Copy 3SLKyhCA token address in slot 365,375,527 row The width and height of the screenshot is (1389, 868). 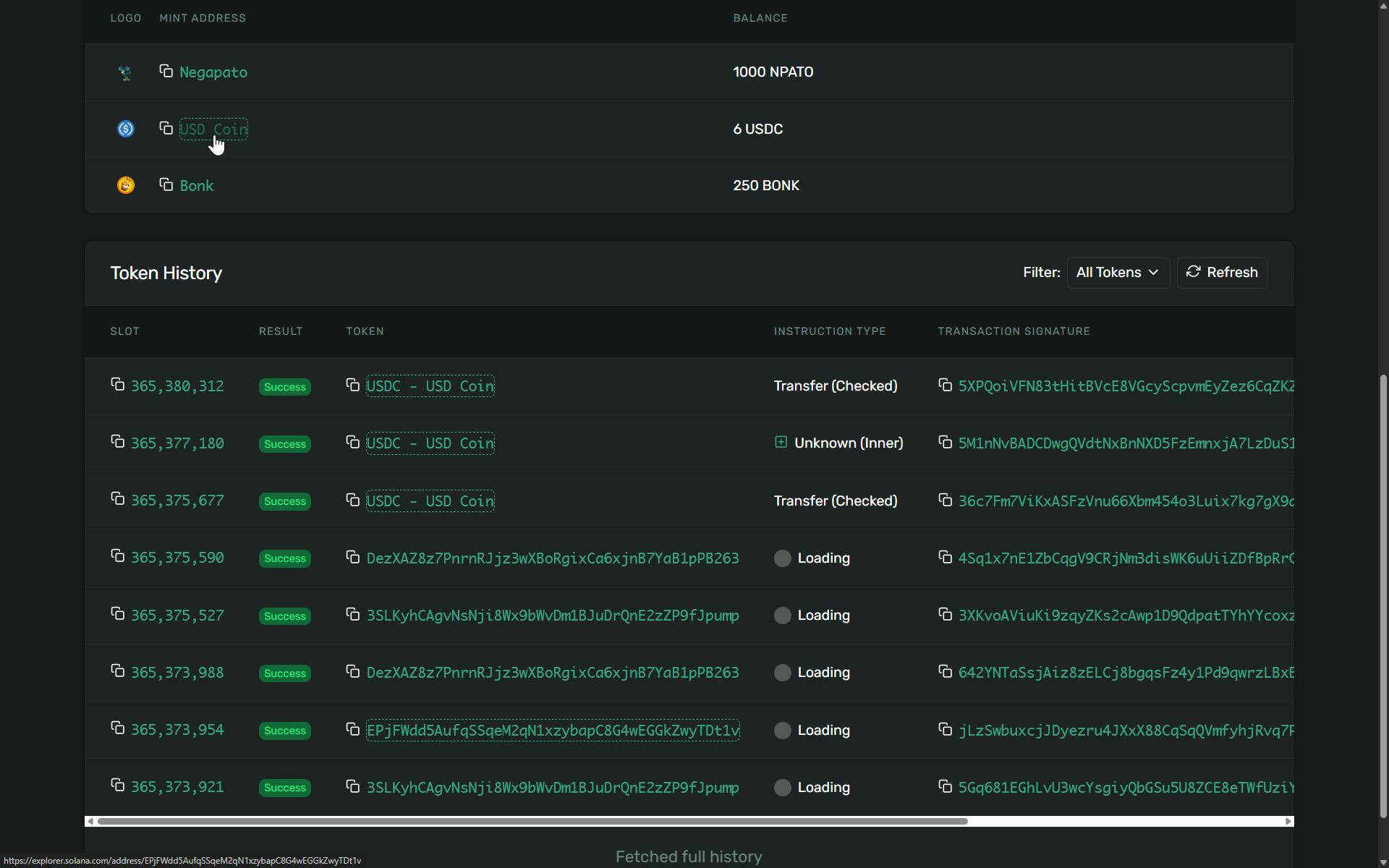point(352,614)
